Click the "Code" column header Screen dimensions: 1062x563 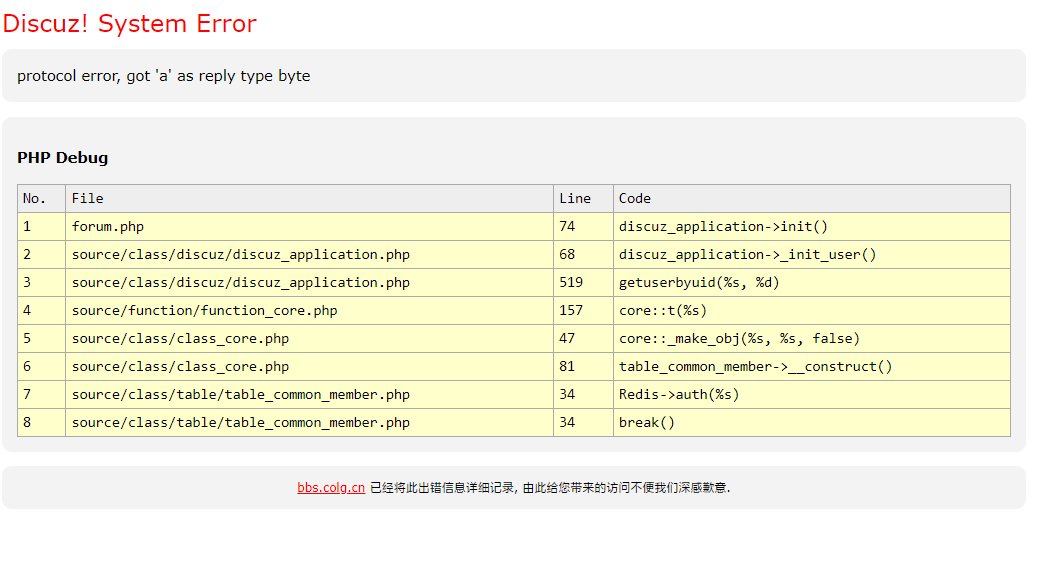(811, 199)
